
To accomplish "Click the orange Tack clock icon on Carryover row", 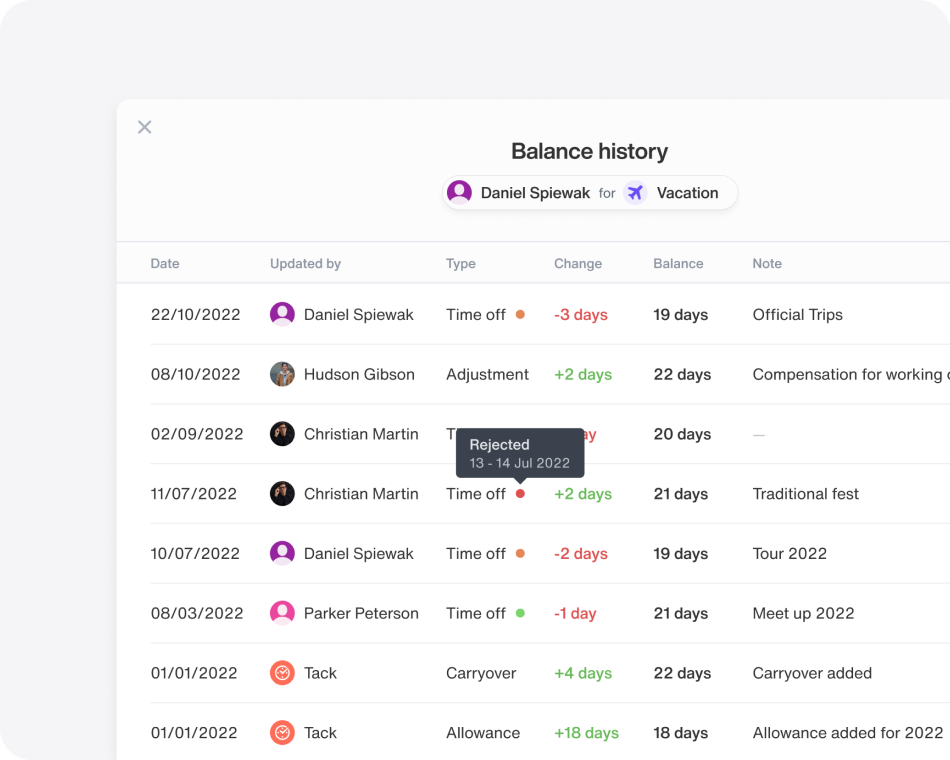I will coord(282,673).
